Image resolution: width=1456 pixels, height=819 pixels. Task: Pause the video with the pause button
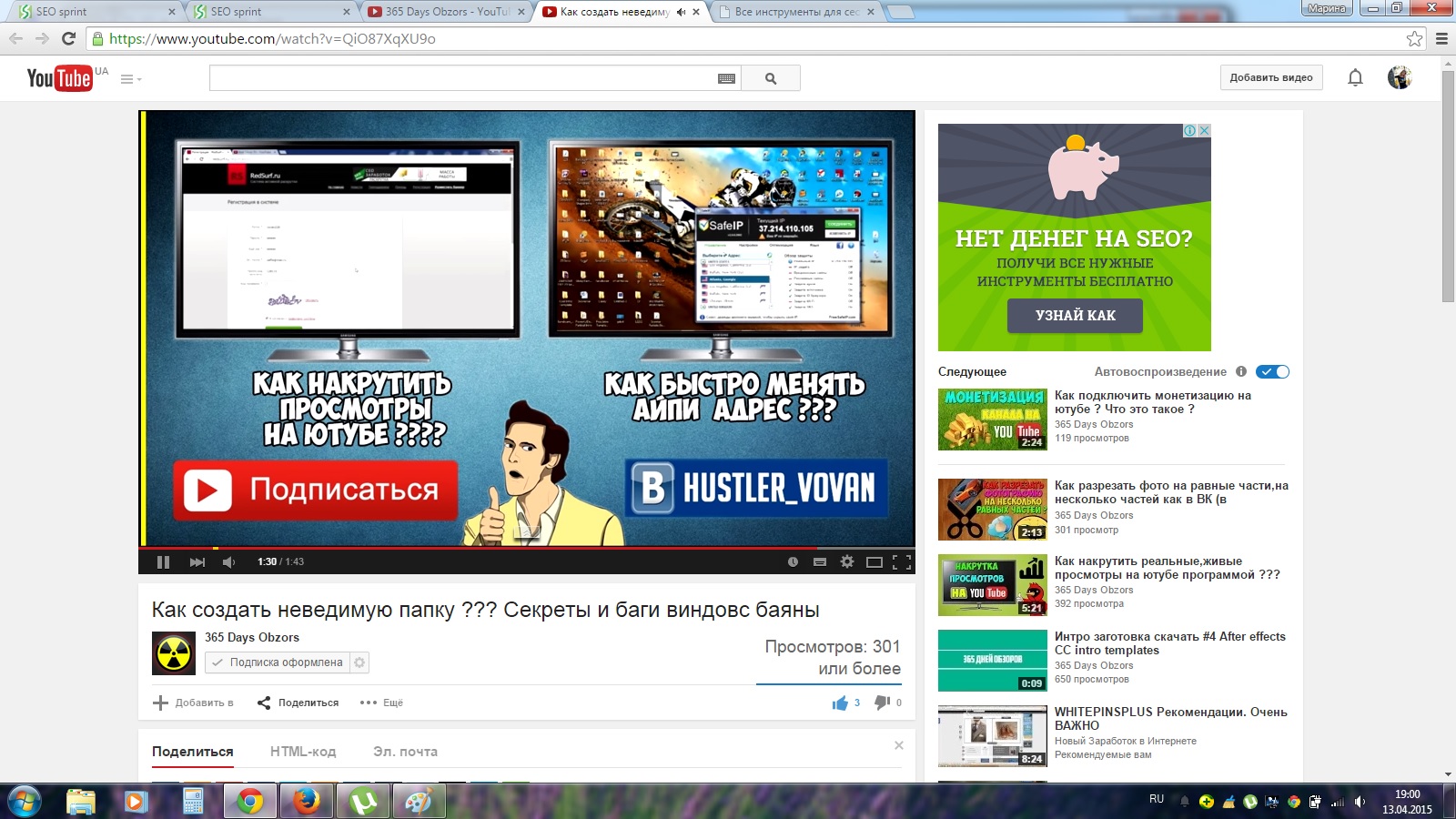point(163,562)
